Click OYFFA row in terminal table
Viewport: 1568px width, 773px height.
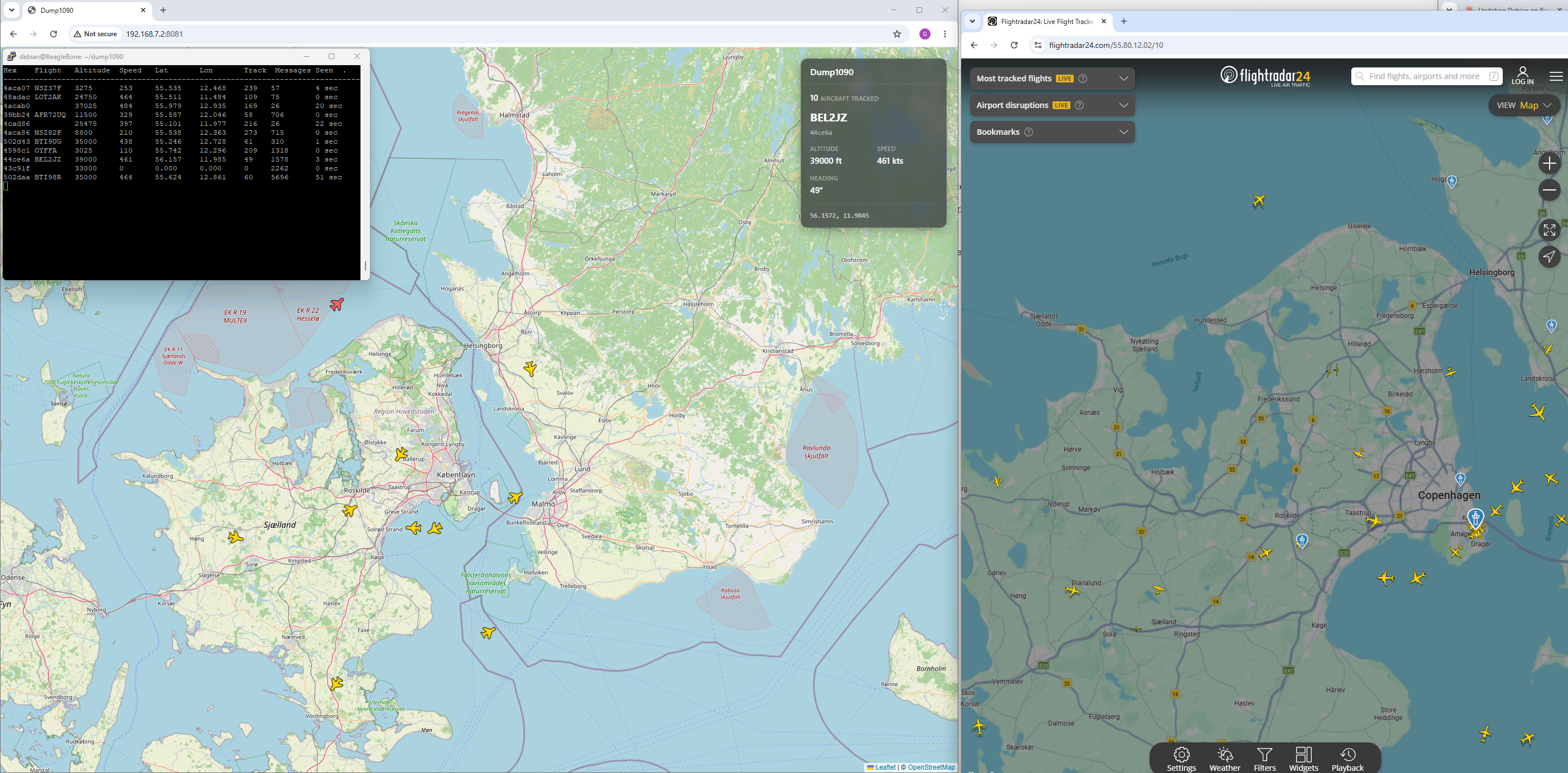(171, 150)
